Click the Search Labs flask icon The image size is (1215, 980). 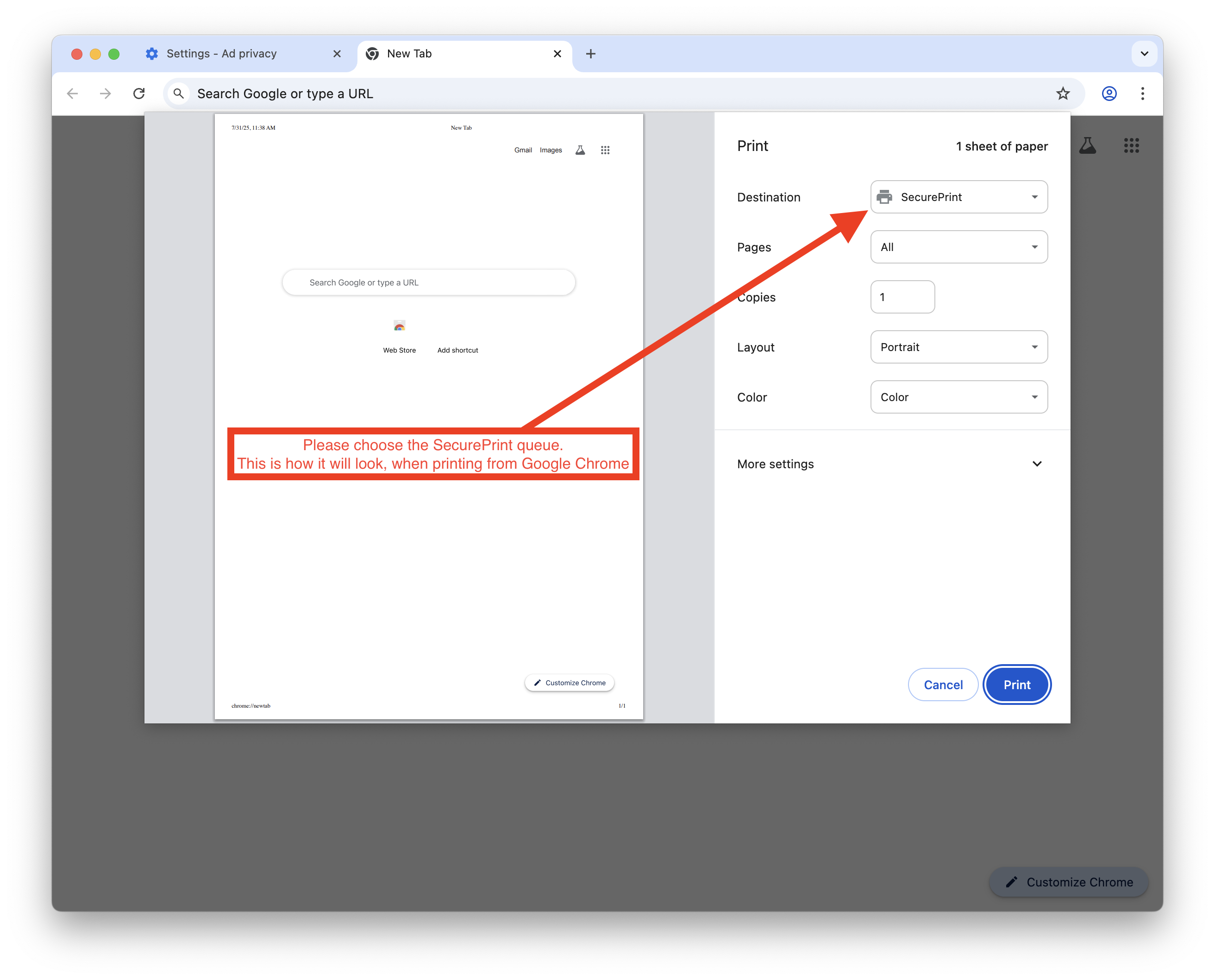(1087, 145)
